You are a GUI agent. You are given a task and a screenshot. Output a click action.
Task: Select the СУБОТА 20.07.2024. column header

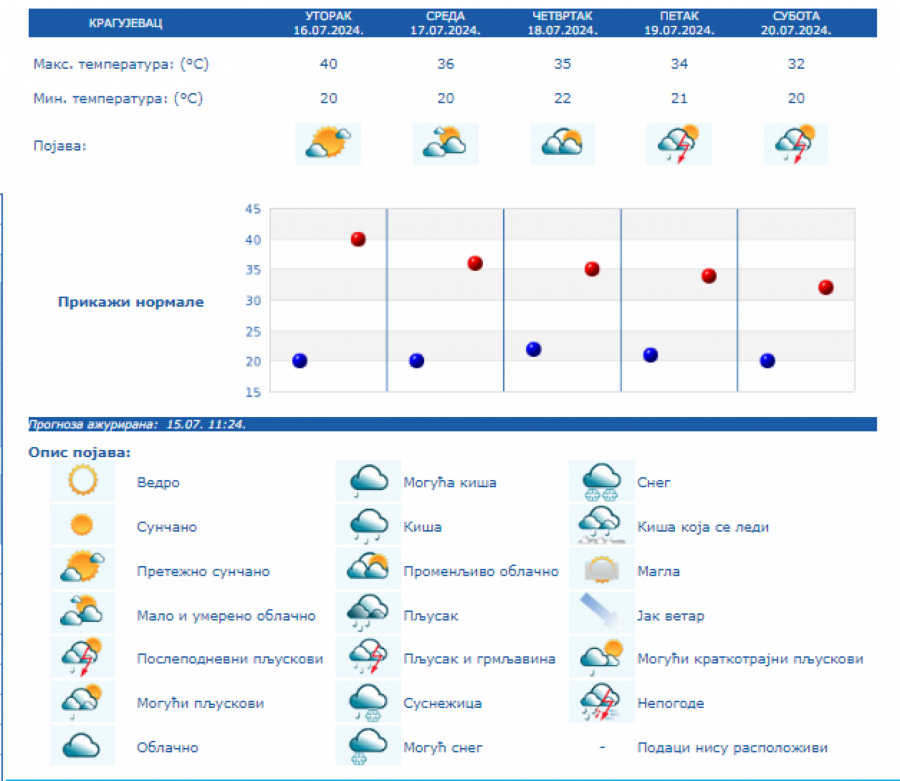[796, 23]
